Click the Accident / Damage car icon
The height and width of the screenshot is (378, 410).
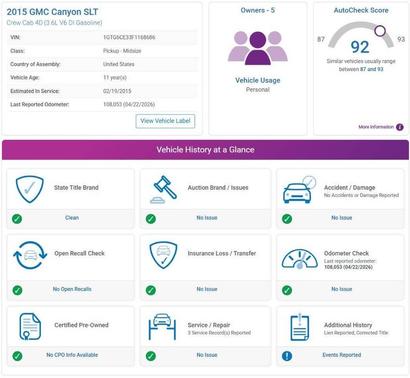point(299,190)
